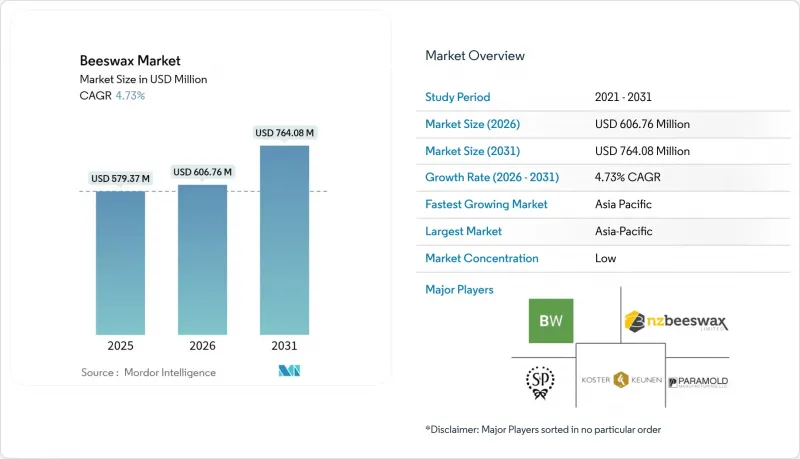Click the Market Overview heading
Screen dimensions: 800x459
click(475, 56)
